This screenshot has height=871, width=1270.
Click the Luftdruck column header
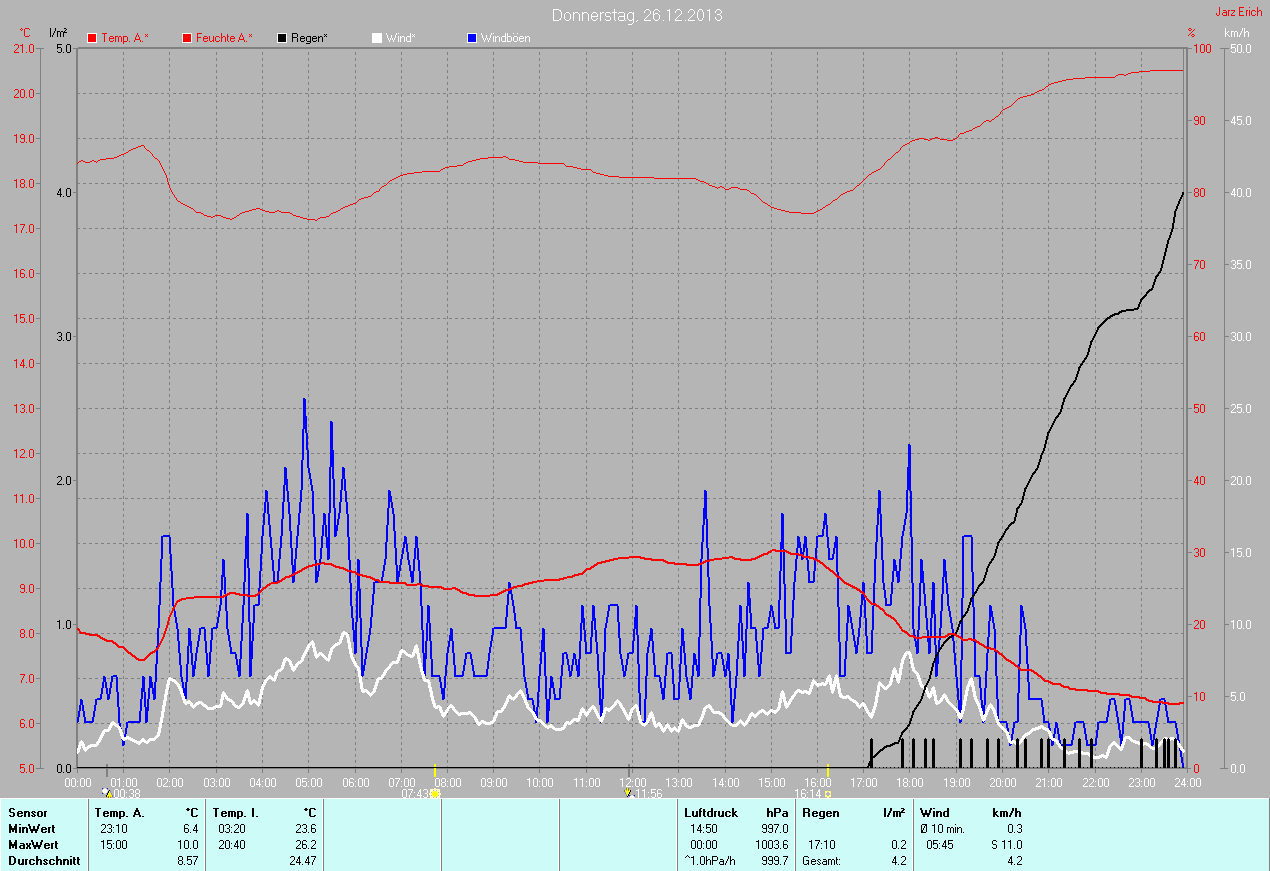[x=710, y=813]
